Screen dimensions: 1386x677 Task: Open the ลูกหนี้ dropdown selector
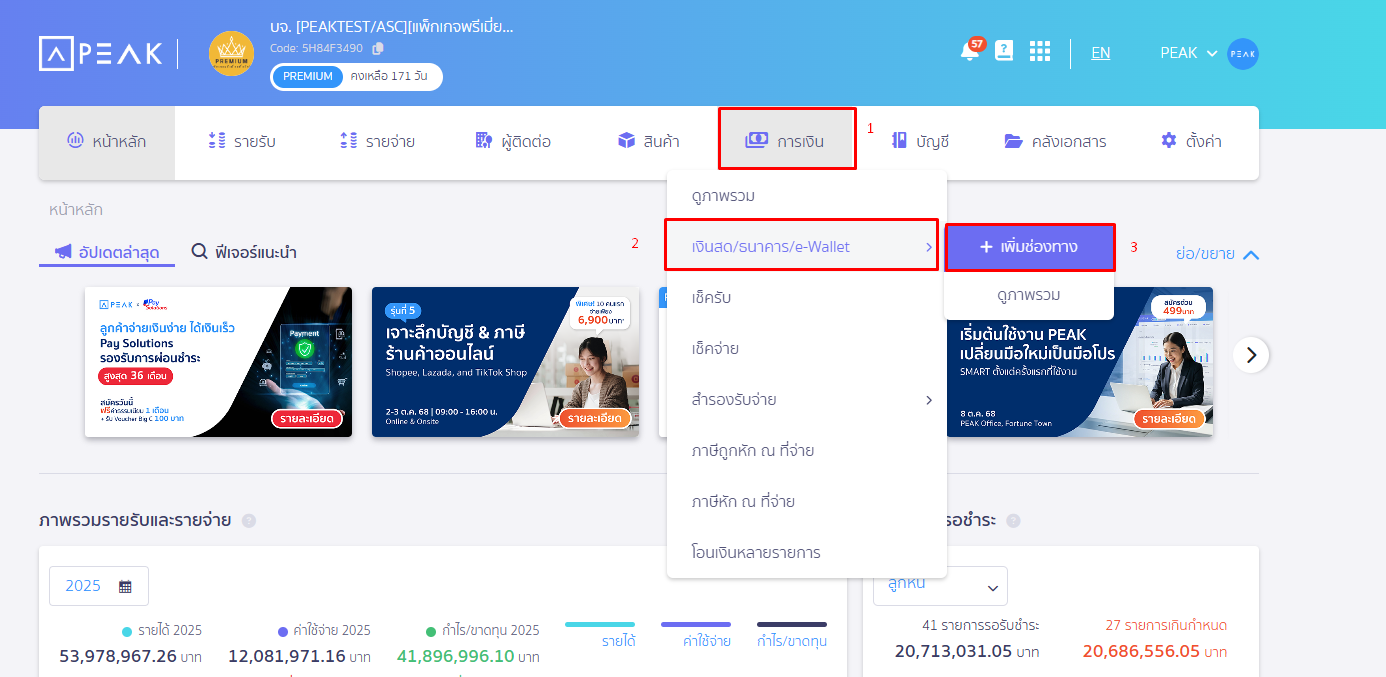coord(938,585)
